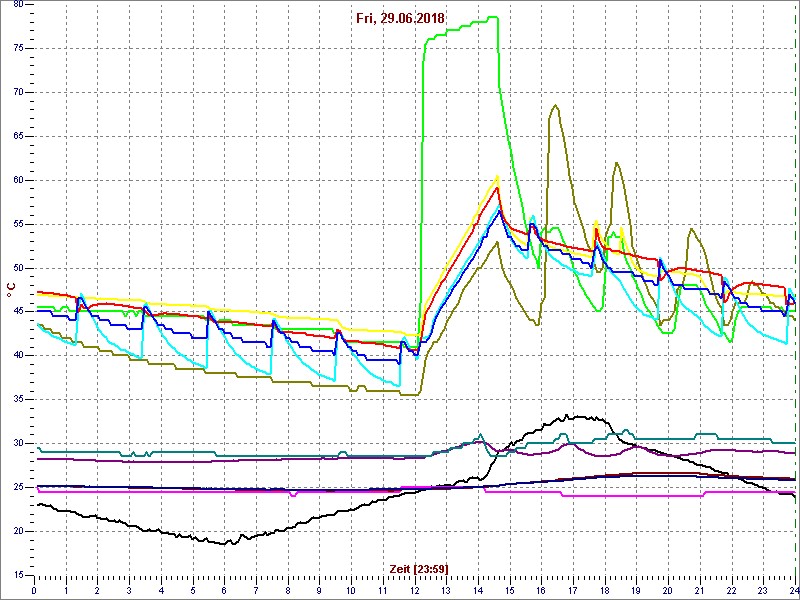Click hour 9 on the time axis
This screenshot has height=600, width=800.
click(319, 590)
